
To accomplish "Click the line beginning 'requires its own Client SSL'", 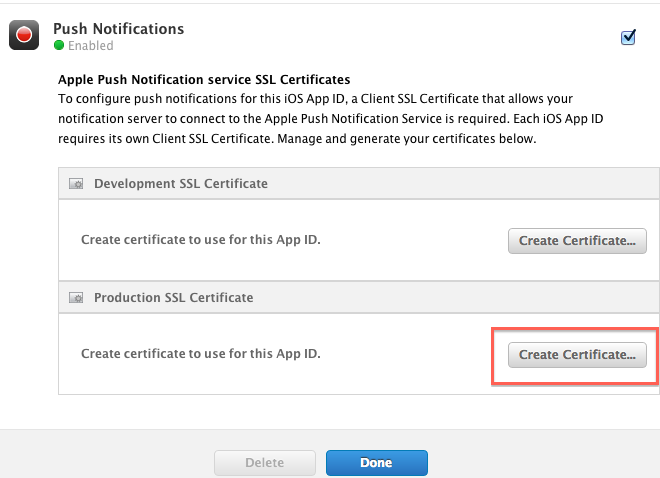I will (x=297, y=139).
